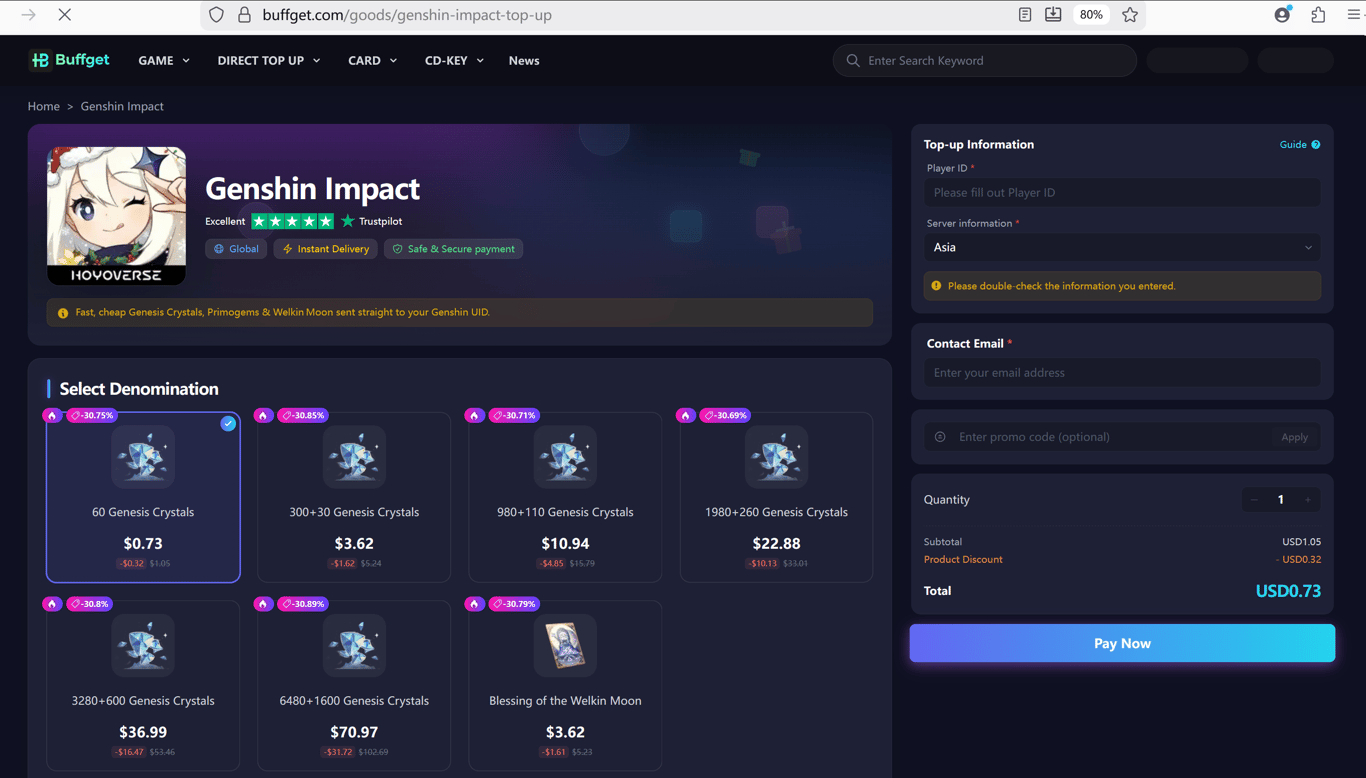Click the -30.89% discount tag
This screenshot has height=778, width=1366.
(x=303, y=604)
